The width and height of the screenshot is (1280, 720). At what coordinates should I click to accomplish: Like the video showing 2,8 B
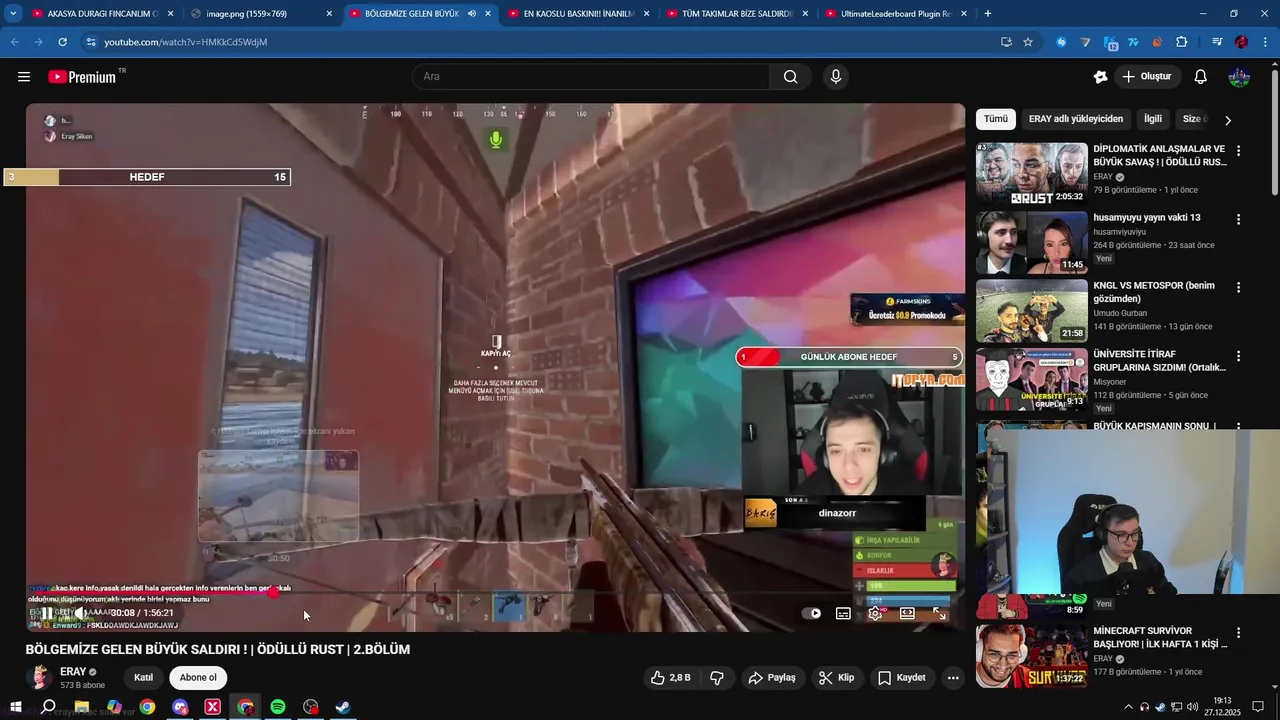pyautogui.click(x=670, y=678)
